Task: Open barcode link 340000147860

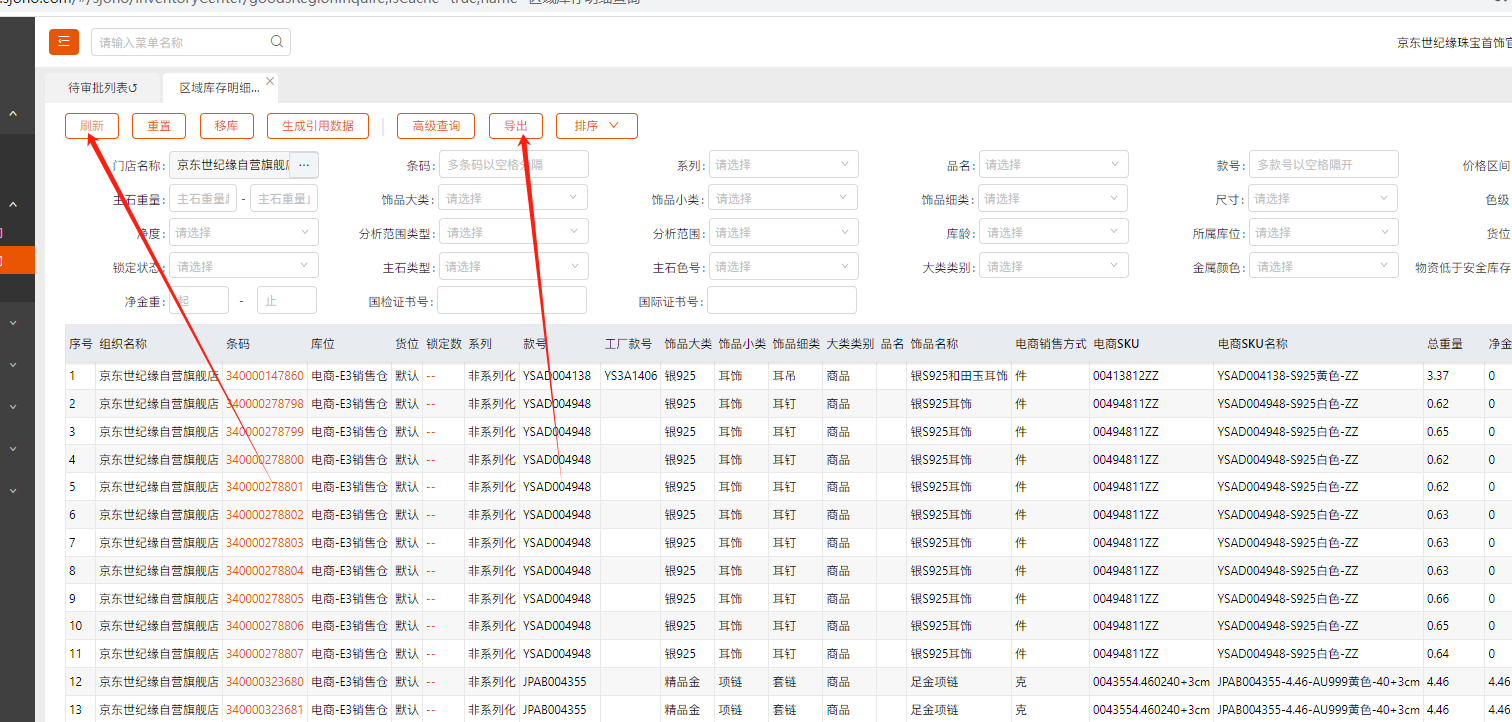Action: [264, 376]
